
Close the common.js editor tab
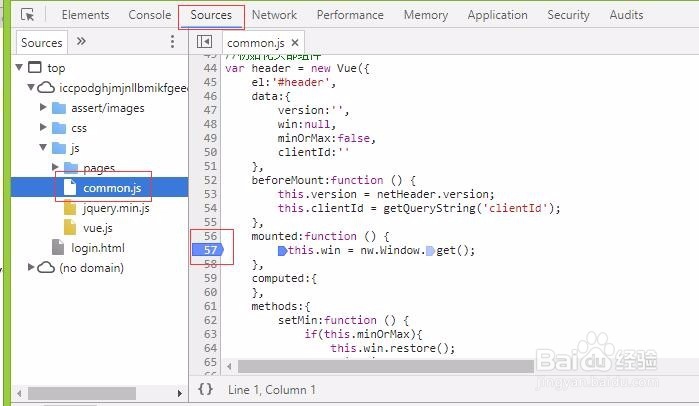tap(295, 43)
